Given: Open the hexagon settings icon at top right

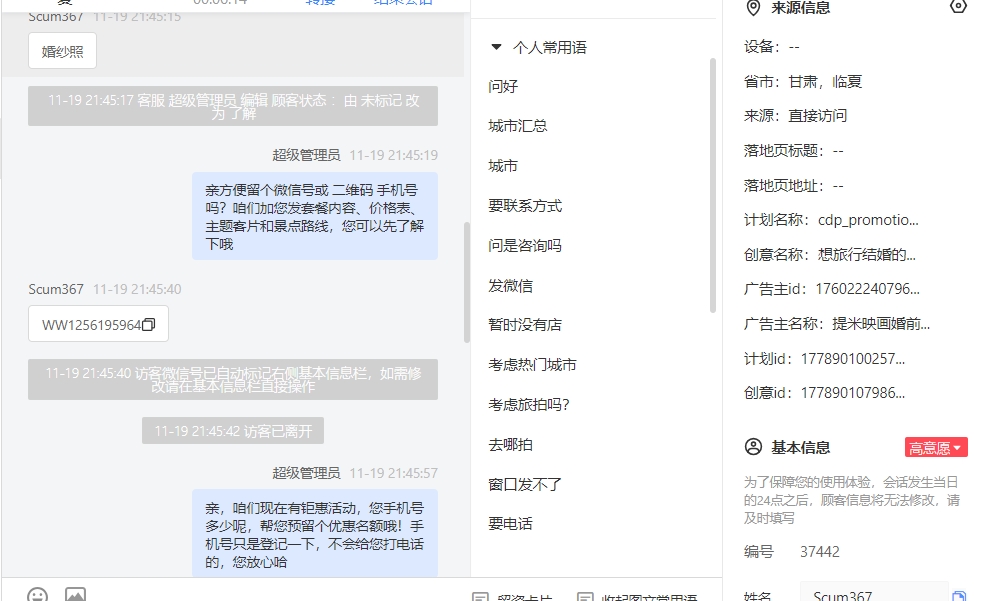Looking at the screenshot, I should point(958,6).
